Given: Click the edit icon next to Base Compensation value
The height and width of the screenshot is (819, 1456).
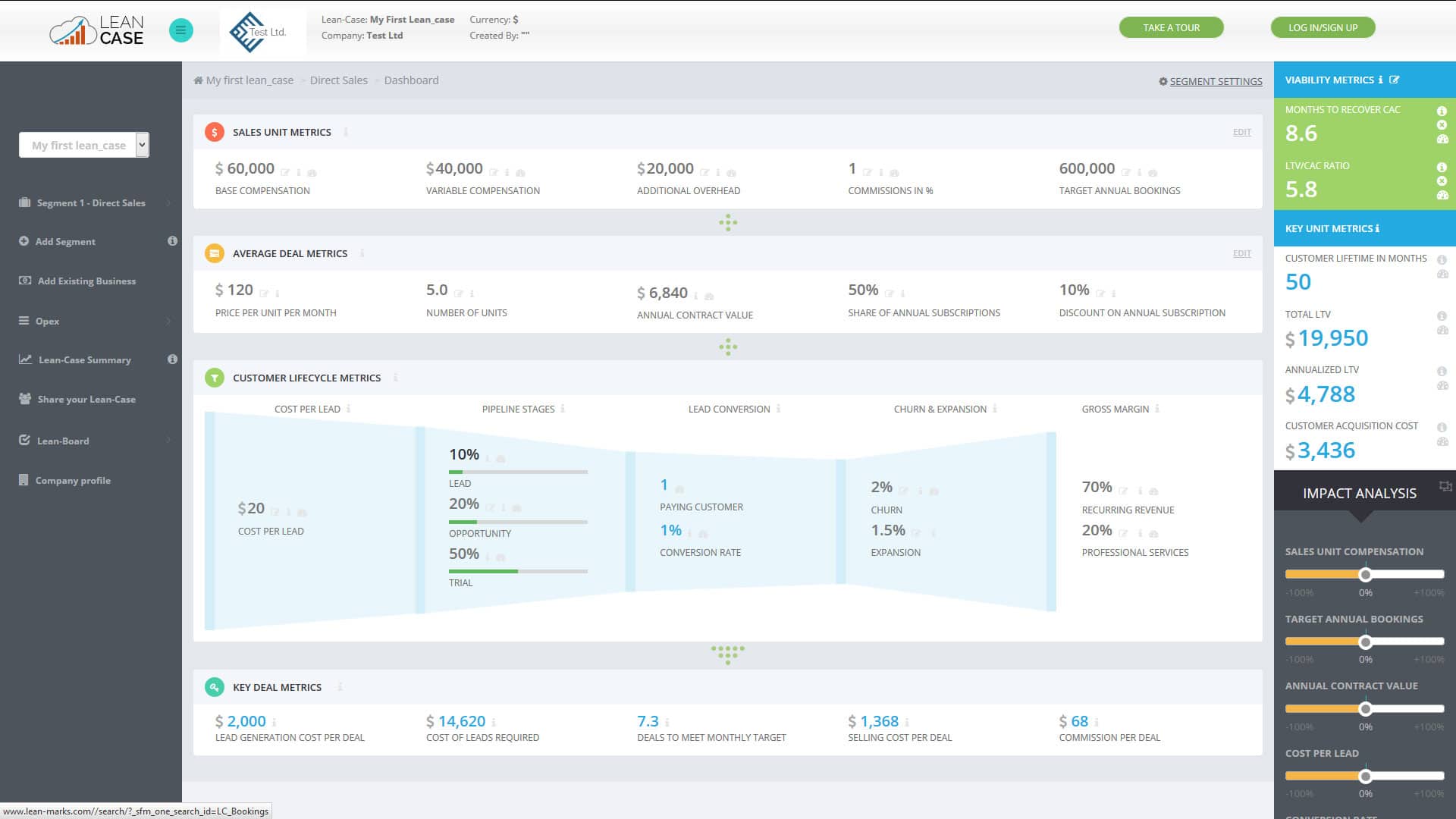Looking at the screenshot, I should [287, 171].
